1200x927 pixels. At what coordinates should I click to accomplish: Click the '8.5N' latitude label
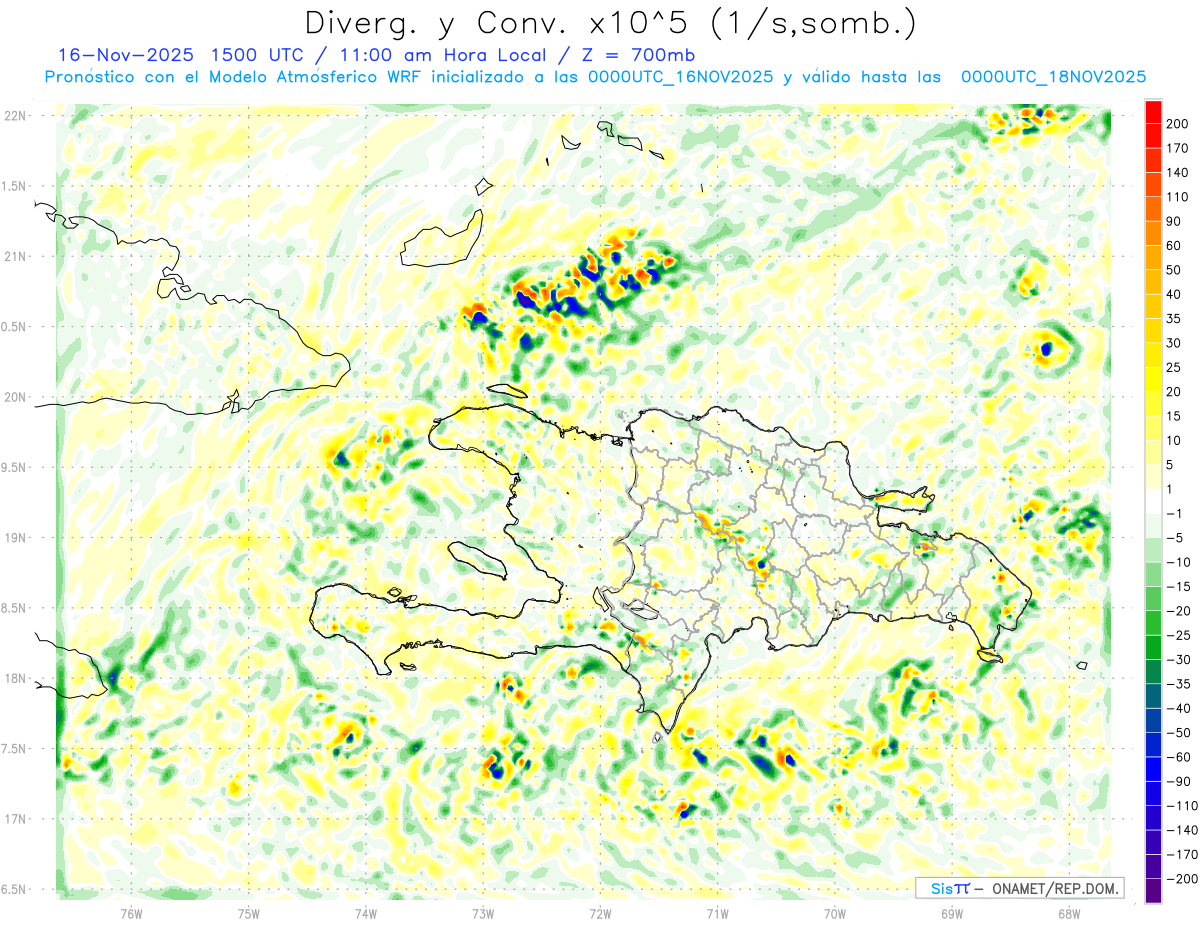coord(15,608)
